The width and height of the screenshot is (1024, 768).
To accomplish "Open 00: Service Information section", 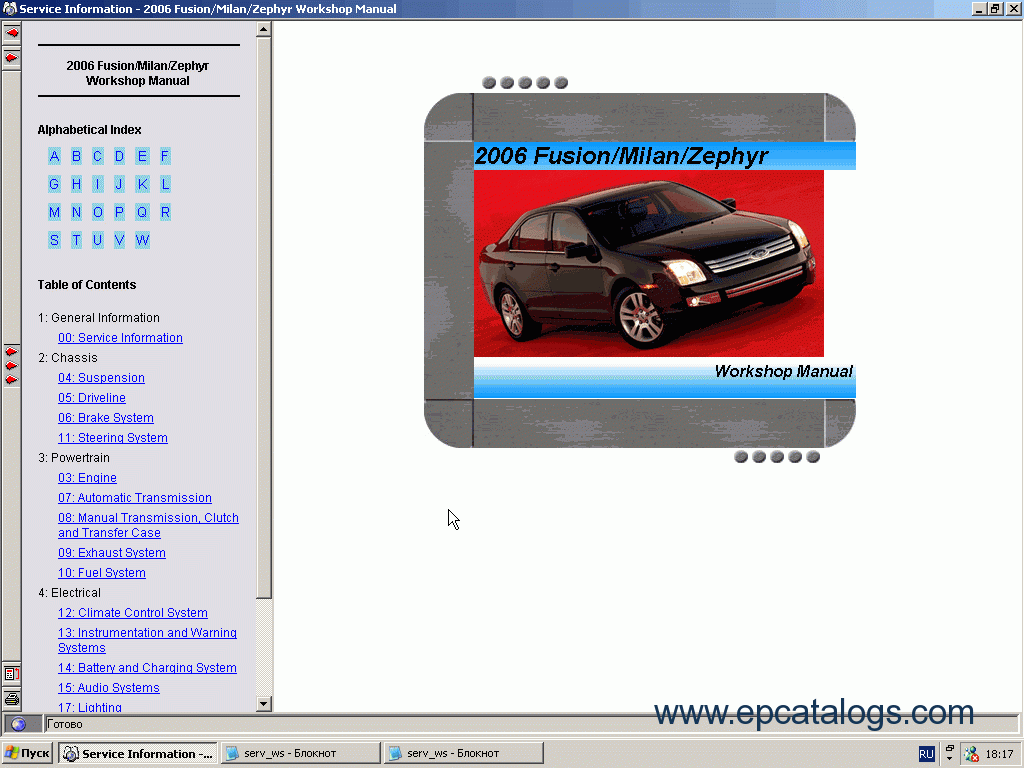I will (x=120, y=338).
